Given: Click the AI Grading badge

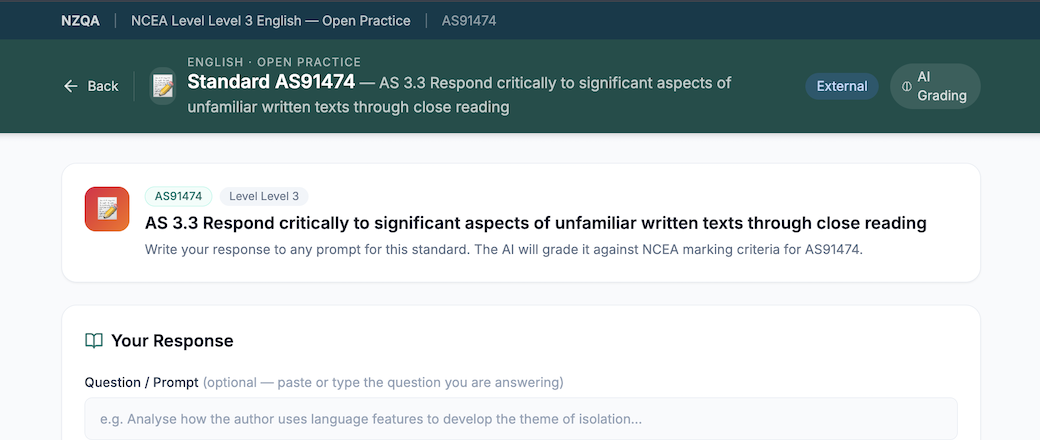Looking at the screenshot, I should tap(935, 86).
